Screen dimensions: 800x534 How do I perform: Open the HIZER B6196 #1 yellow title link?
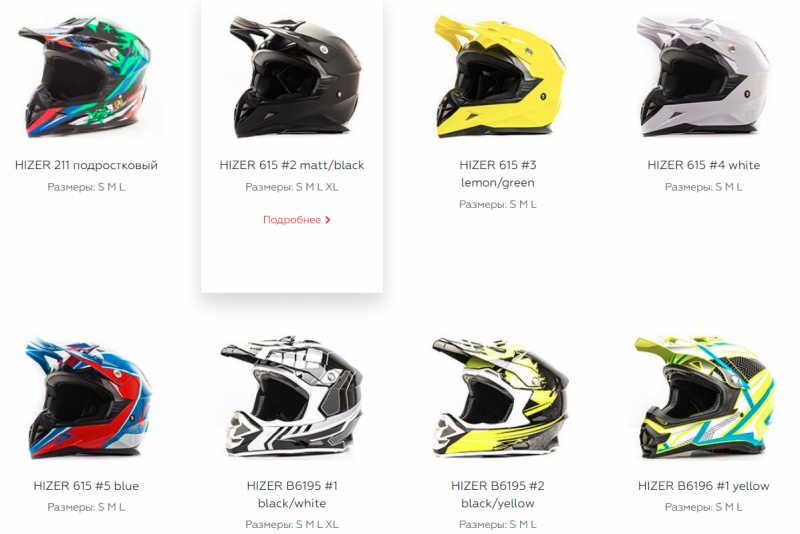tap(704, 486)
